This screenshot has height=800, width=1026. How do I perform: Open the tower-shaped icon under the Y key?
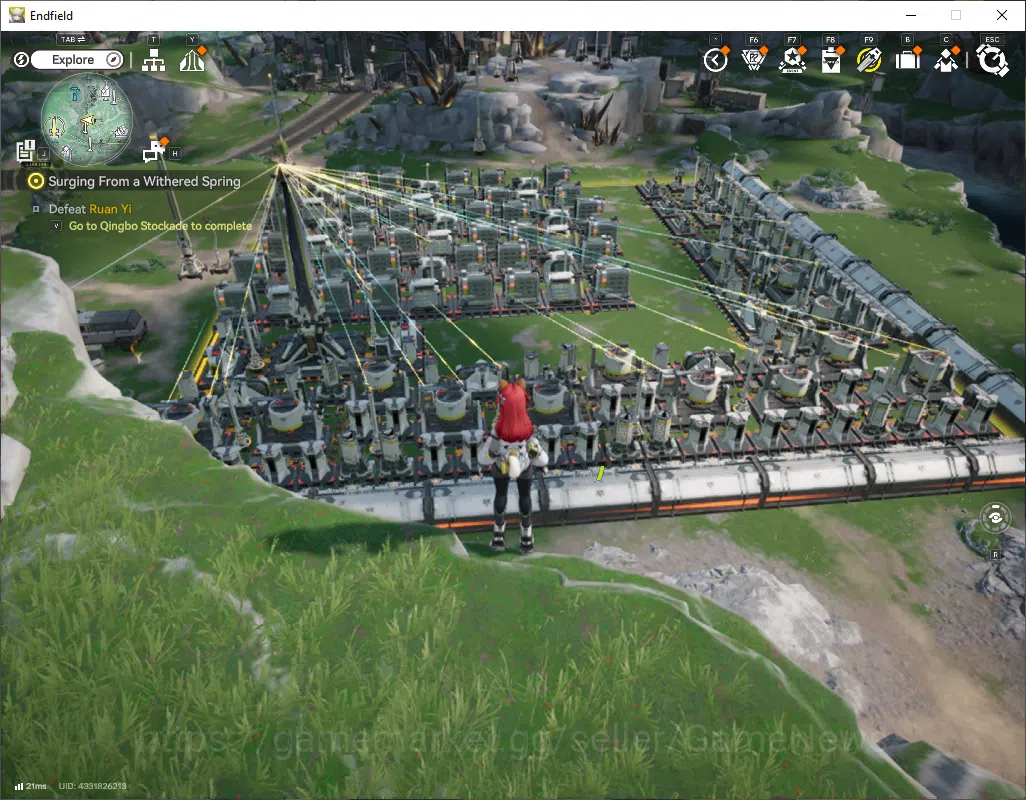click(192, 61)
